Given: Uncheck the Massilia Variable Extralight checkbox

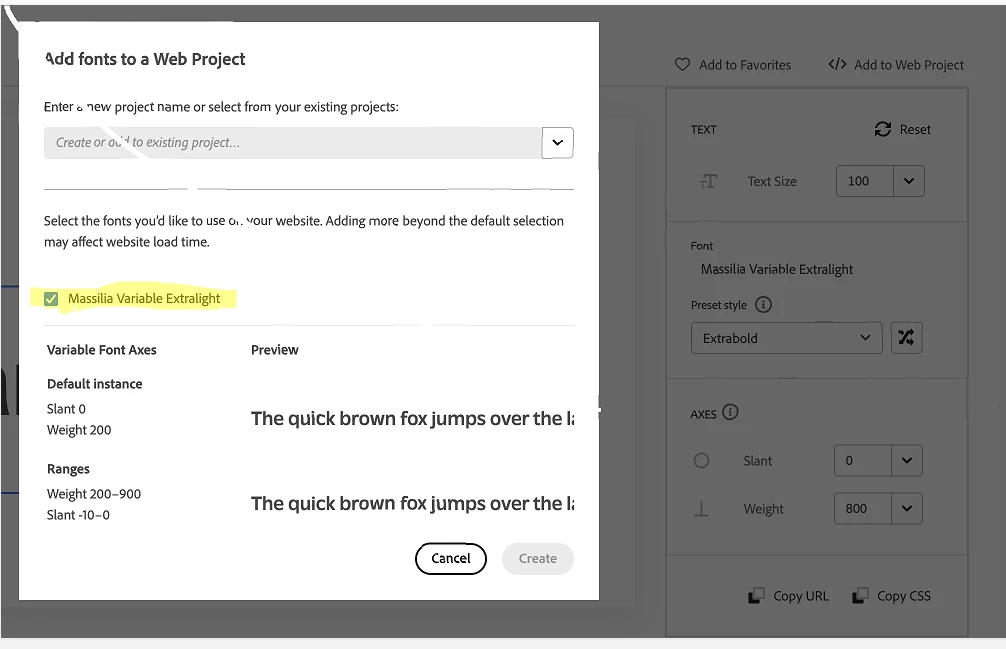Looking at the screenshot, I should (51, 299).
